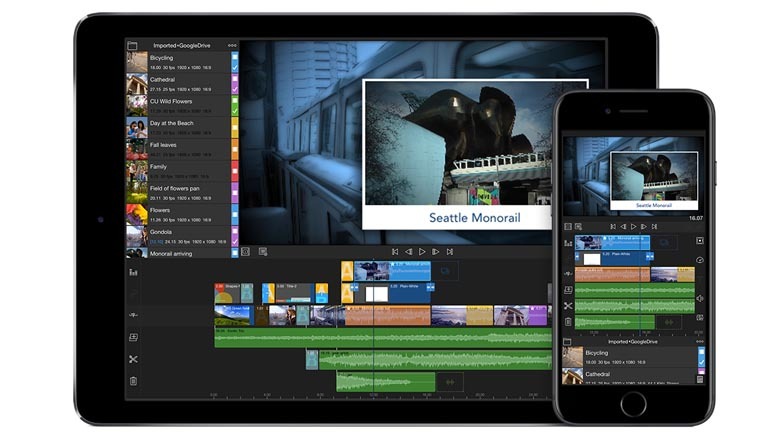The width and height of the screenshot is (777, 437).
Task: Click the add clip icon on iPad sidebar
Action: [x=133, y=337]
